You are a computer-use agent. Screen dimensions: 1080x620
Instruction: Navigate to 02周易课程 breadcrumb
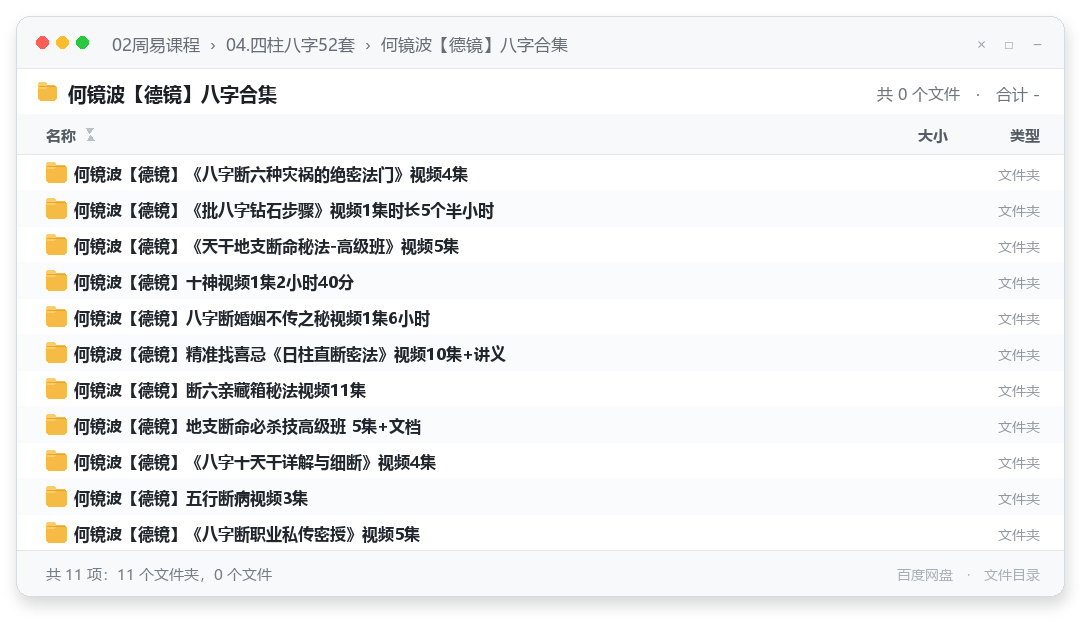coord(156,45)
